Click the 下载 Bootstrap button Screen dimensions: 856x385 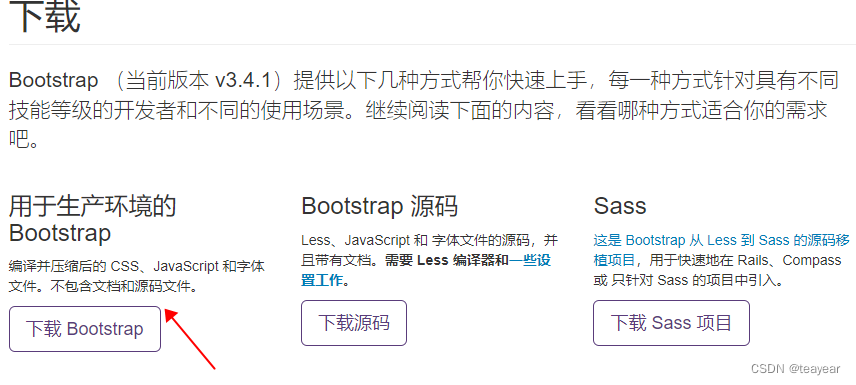85,329
